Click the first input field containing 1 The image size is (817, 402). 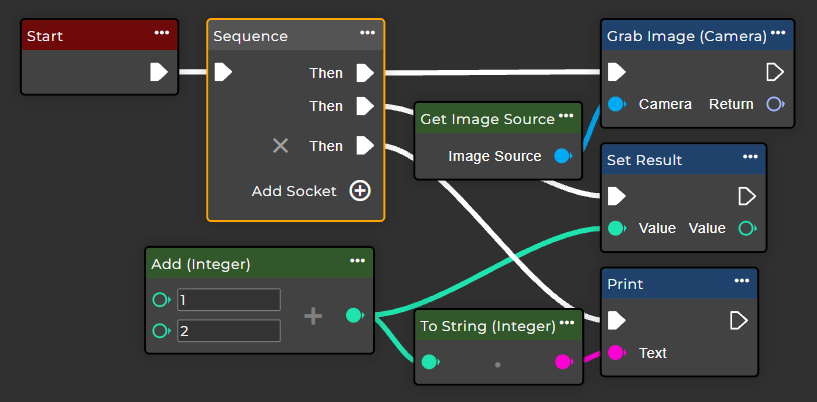pos(228,300)
